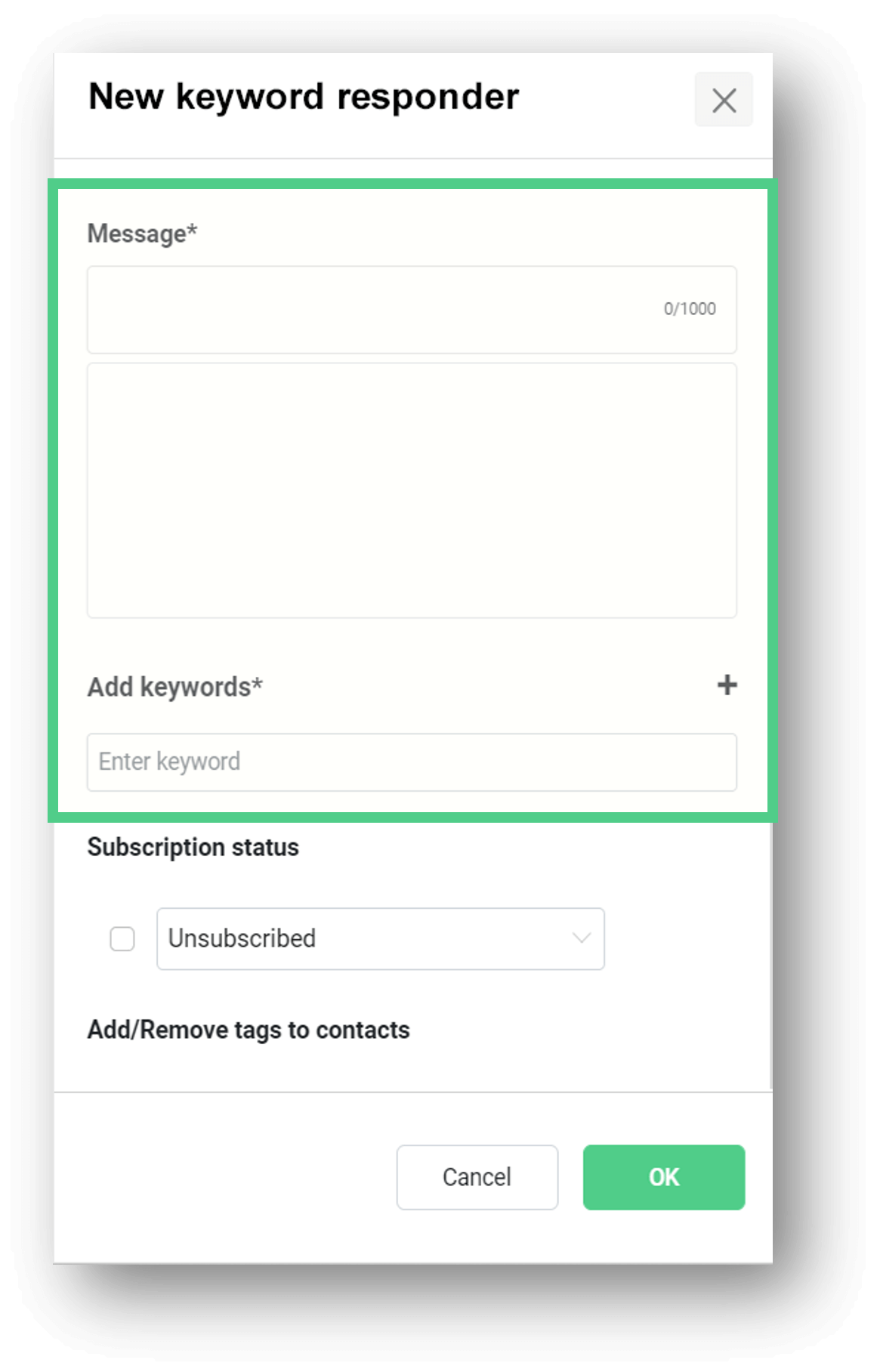Tick the Subscription status checkbox
880x1372 pixels.
122,938
